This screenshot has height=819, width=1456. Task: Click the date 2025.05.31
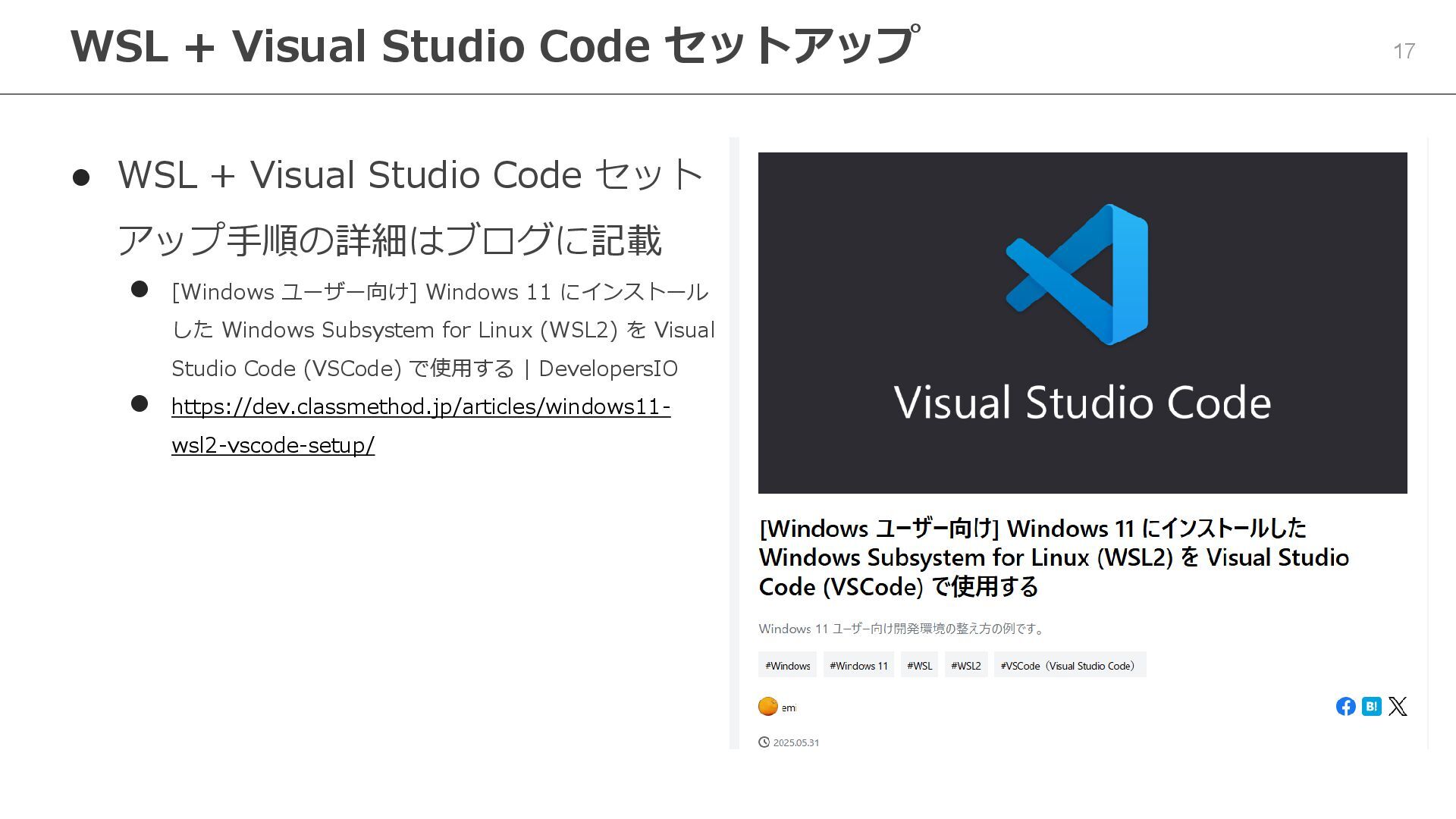pos(795,742)
